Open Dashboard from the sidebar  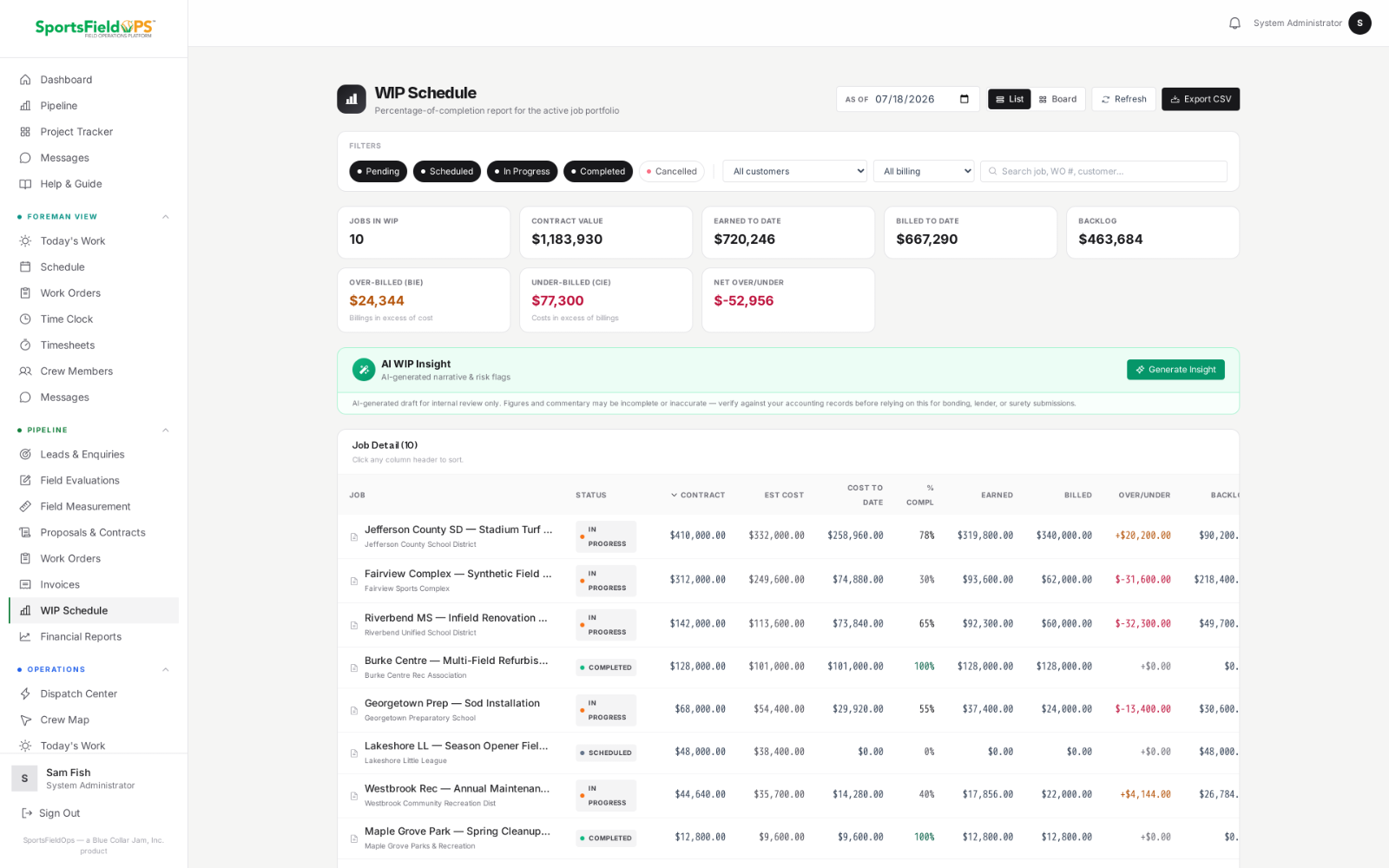pyautogui.click(x=94, y=80)
